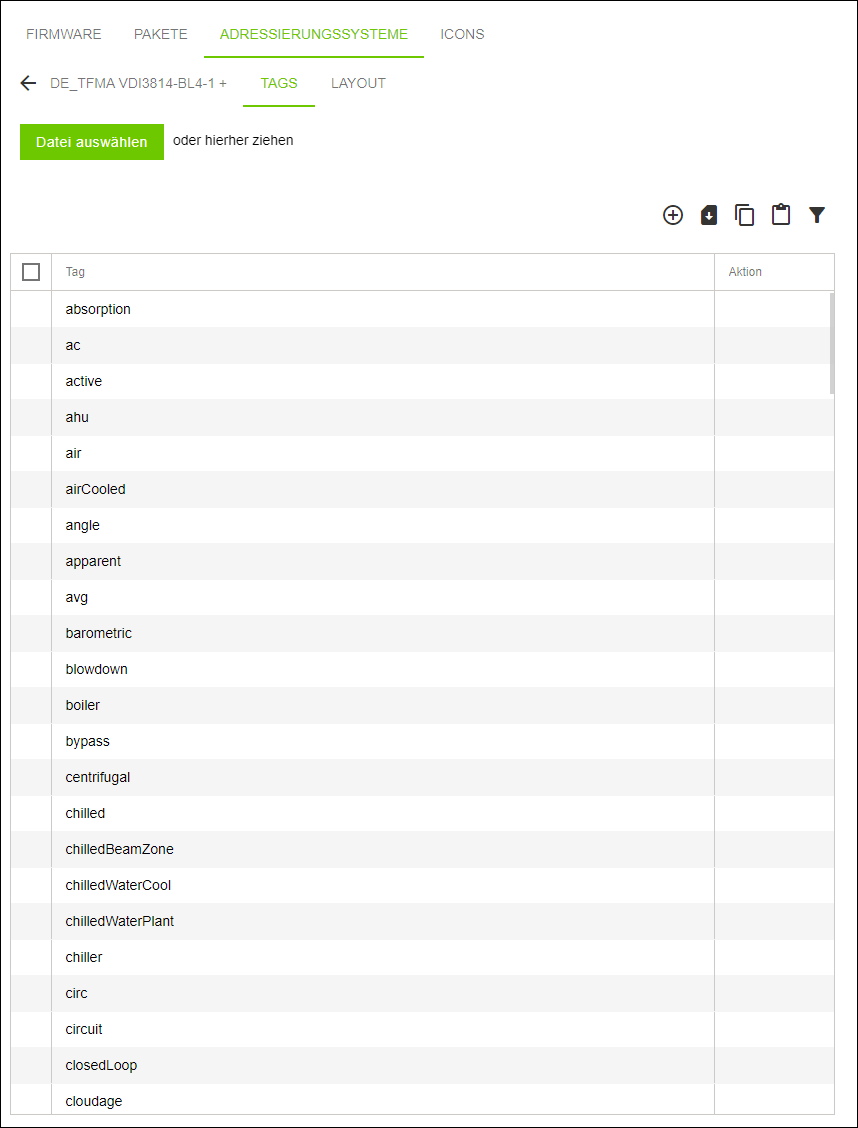Select the circuit tag row
This screenshot has width=858, height=1128.
422,1029
